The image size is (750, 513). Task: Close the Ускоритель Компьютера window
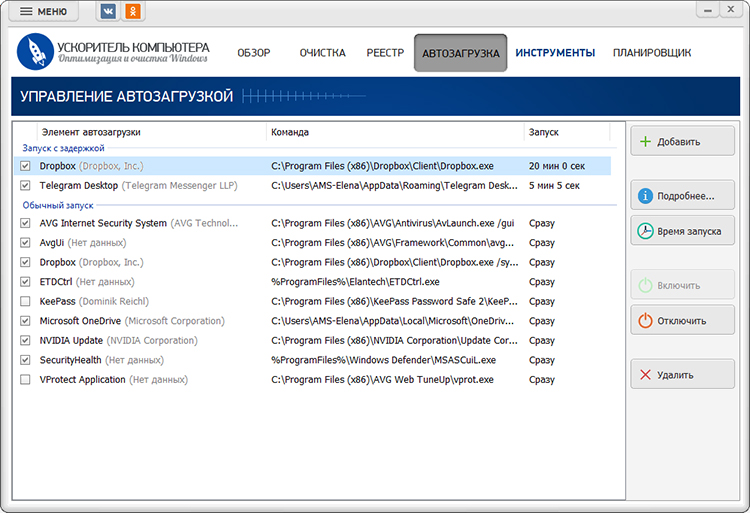731,10
